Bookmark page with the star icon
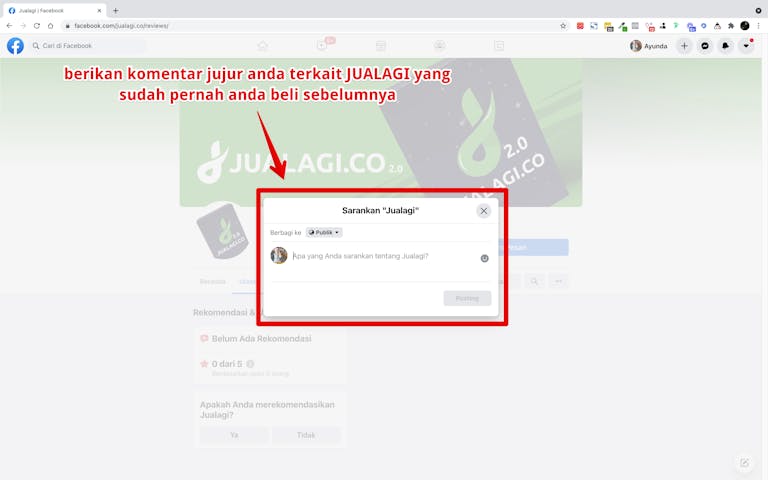 point(563,25)
